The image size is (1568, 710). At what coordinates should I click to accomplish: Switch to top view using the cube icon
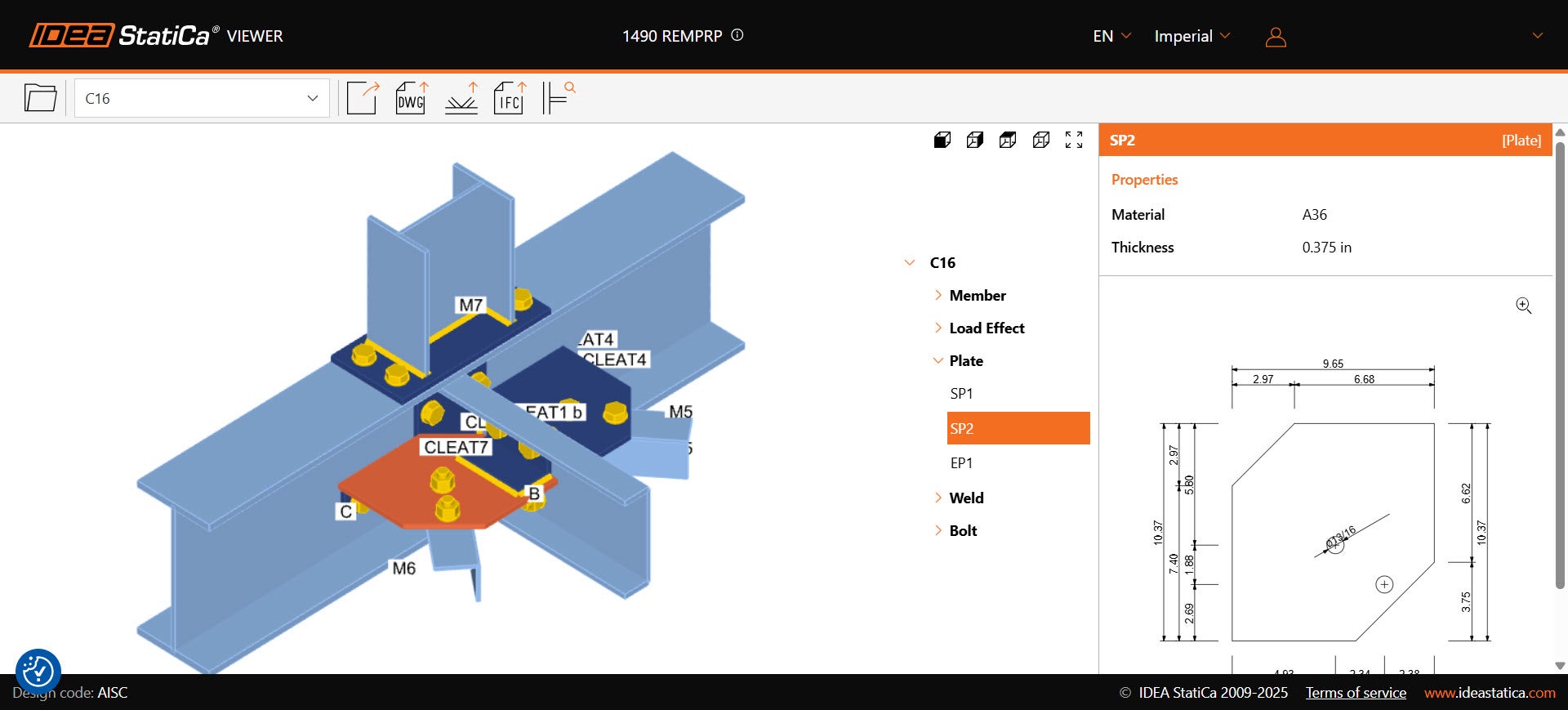coord(1008,140)
